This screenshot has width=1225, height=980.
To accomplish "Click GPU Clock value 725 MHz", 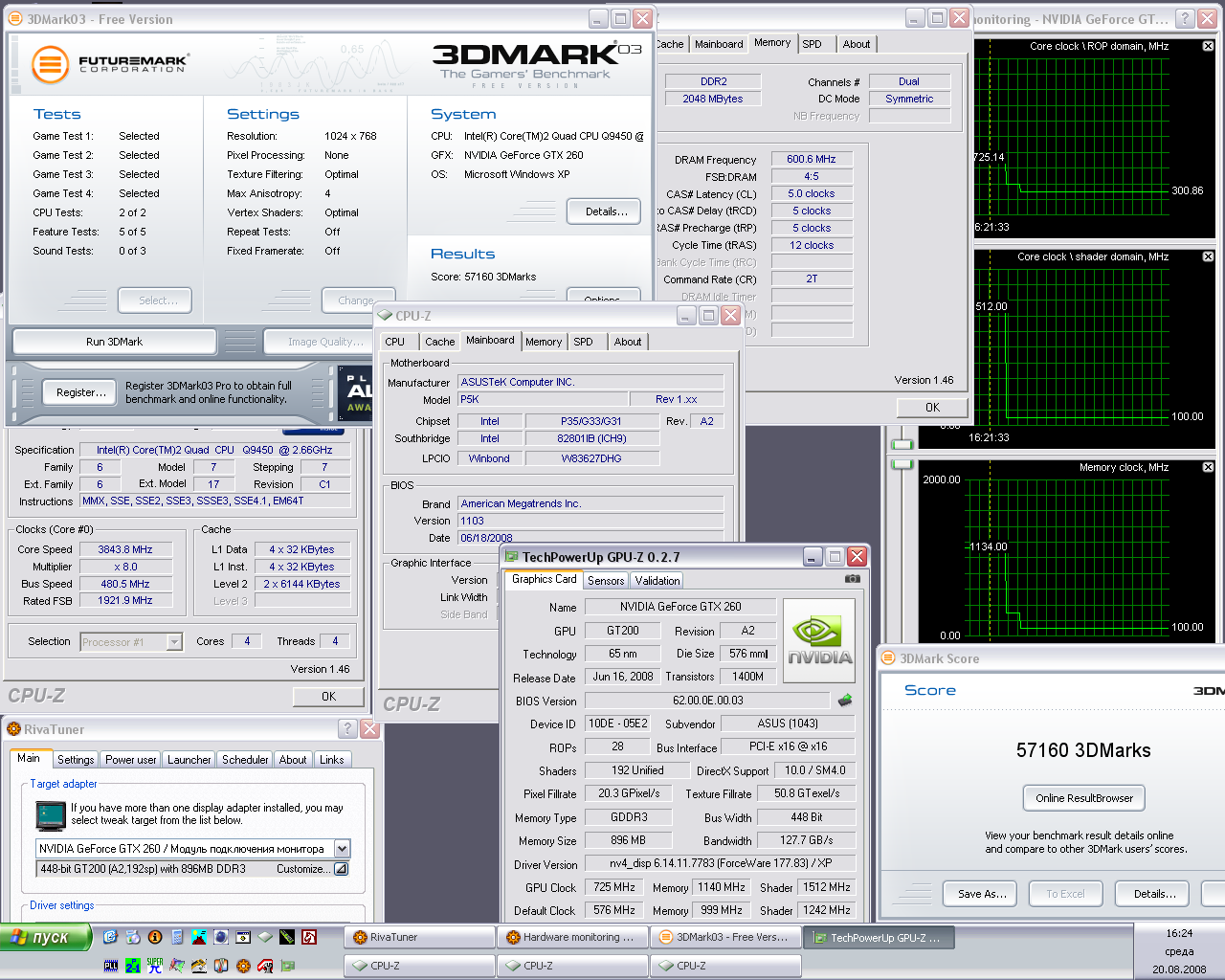I will (x=613, y=888).
